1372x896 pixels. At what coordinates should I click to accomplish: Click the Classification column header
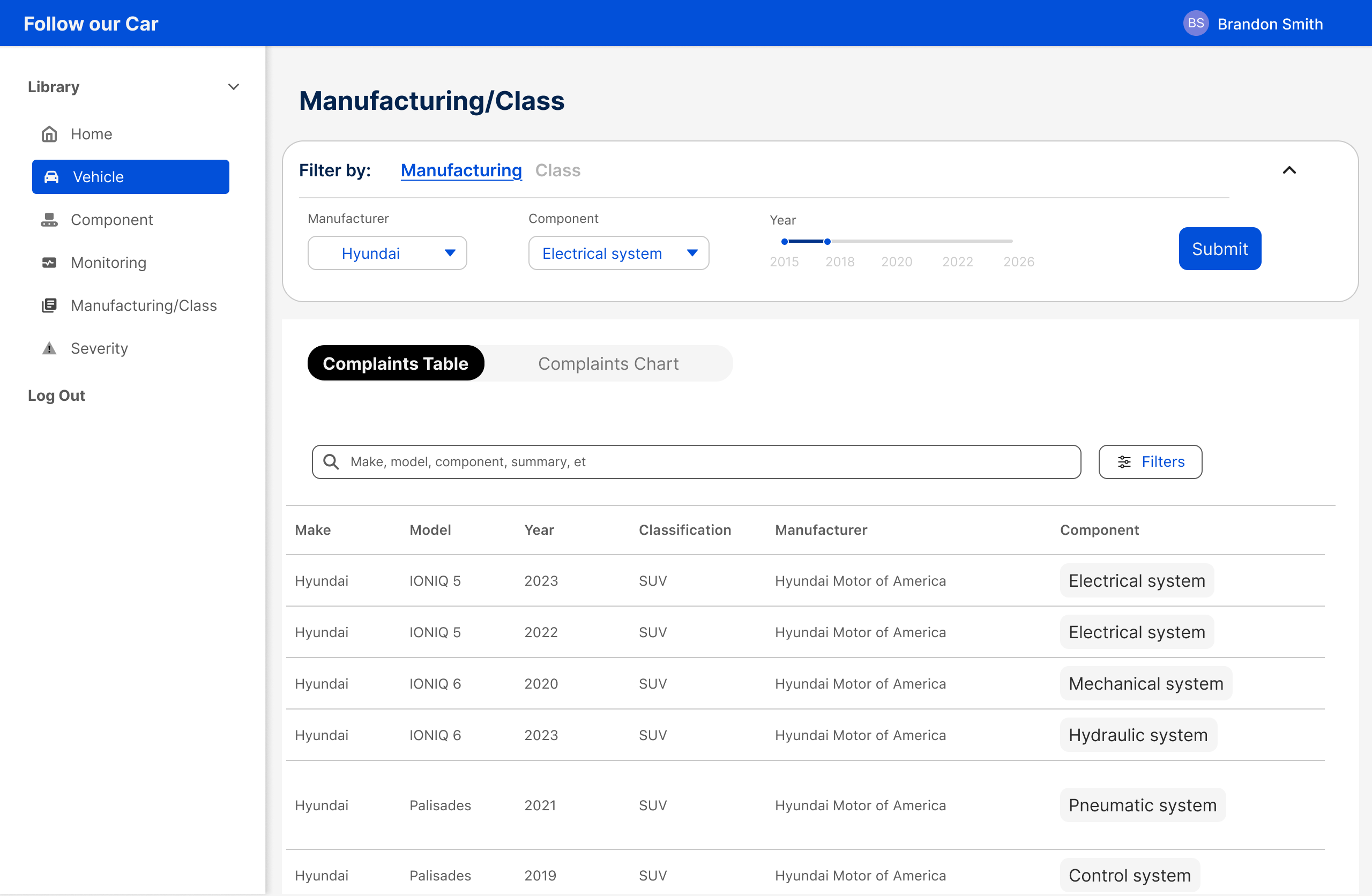pyautogui.click(x=685, y=530)
